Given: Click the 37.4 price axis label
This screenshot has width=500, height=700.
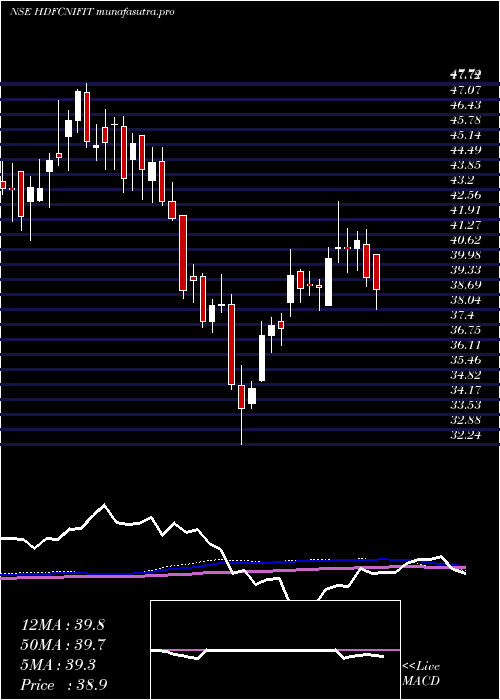Looking at the screenshot, I should (x=462, y=315).
